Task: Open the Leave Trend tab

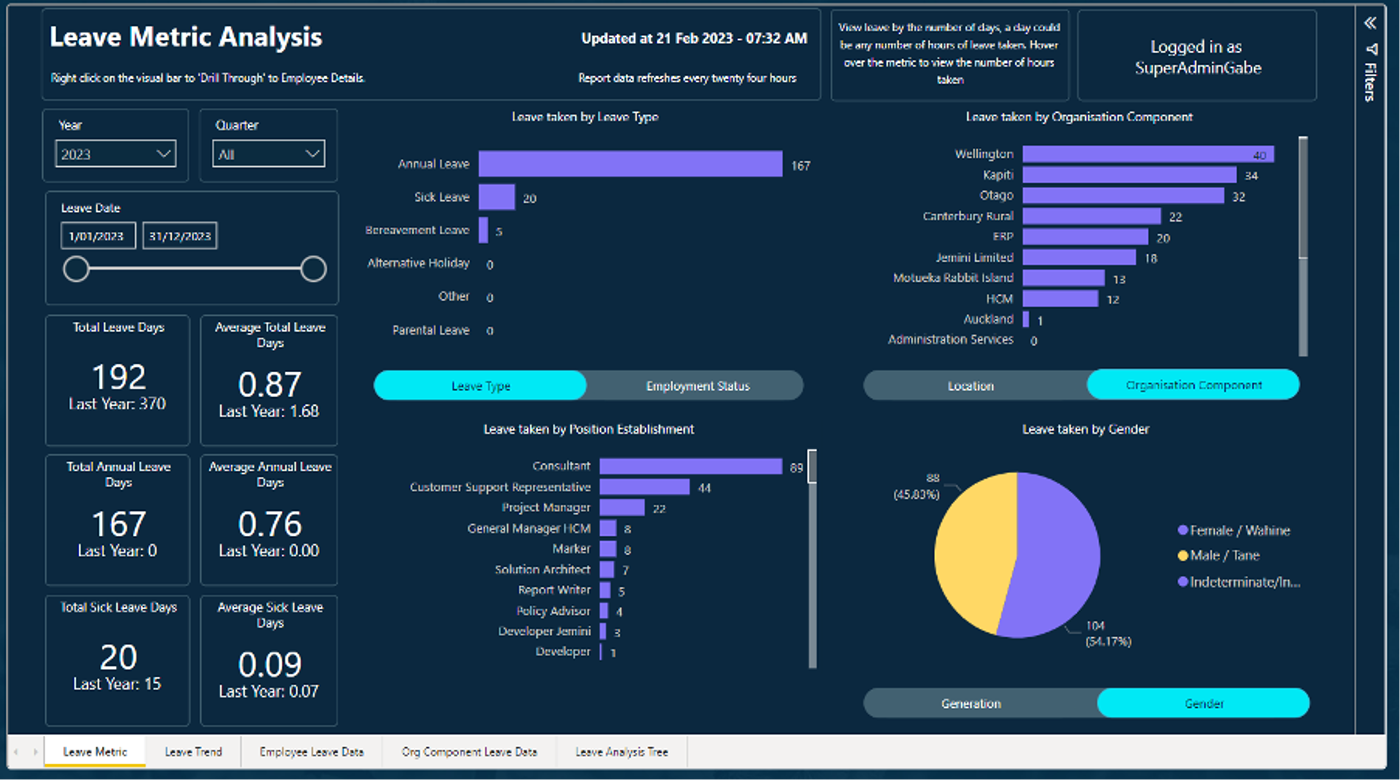Action: click(193, 752)
